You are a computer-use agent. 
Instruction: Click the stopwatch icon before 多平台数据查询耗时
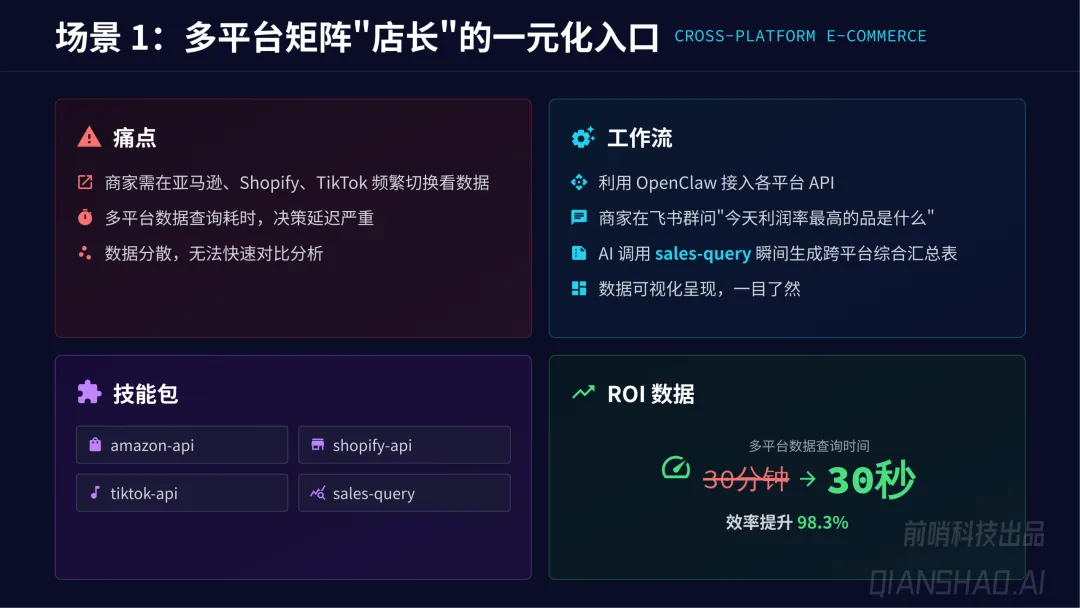point(85,217)
